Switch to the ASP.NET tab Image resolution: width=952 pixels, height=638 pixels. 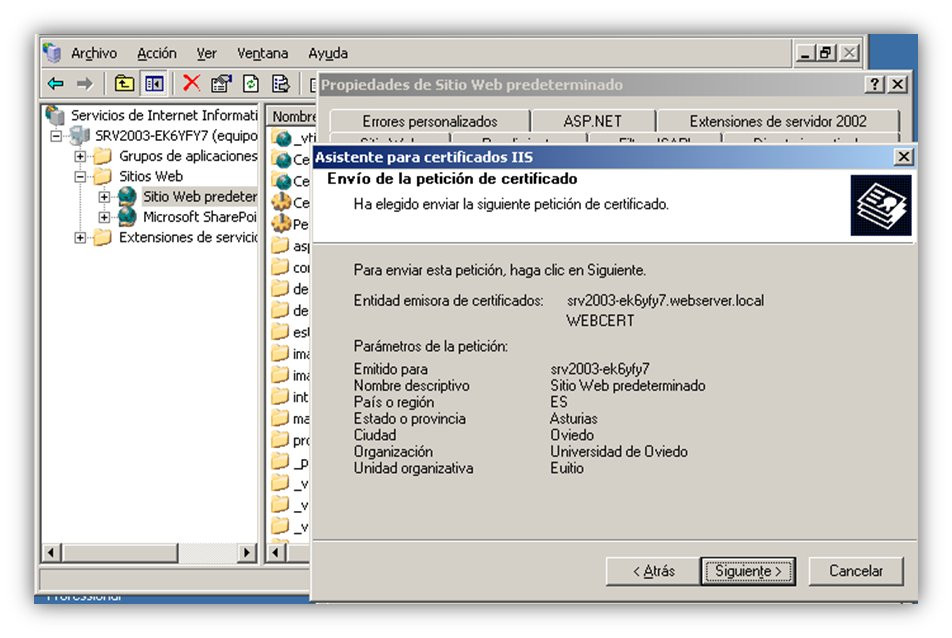(x=593, y=121)
